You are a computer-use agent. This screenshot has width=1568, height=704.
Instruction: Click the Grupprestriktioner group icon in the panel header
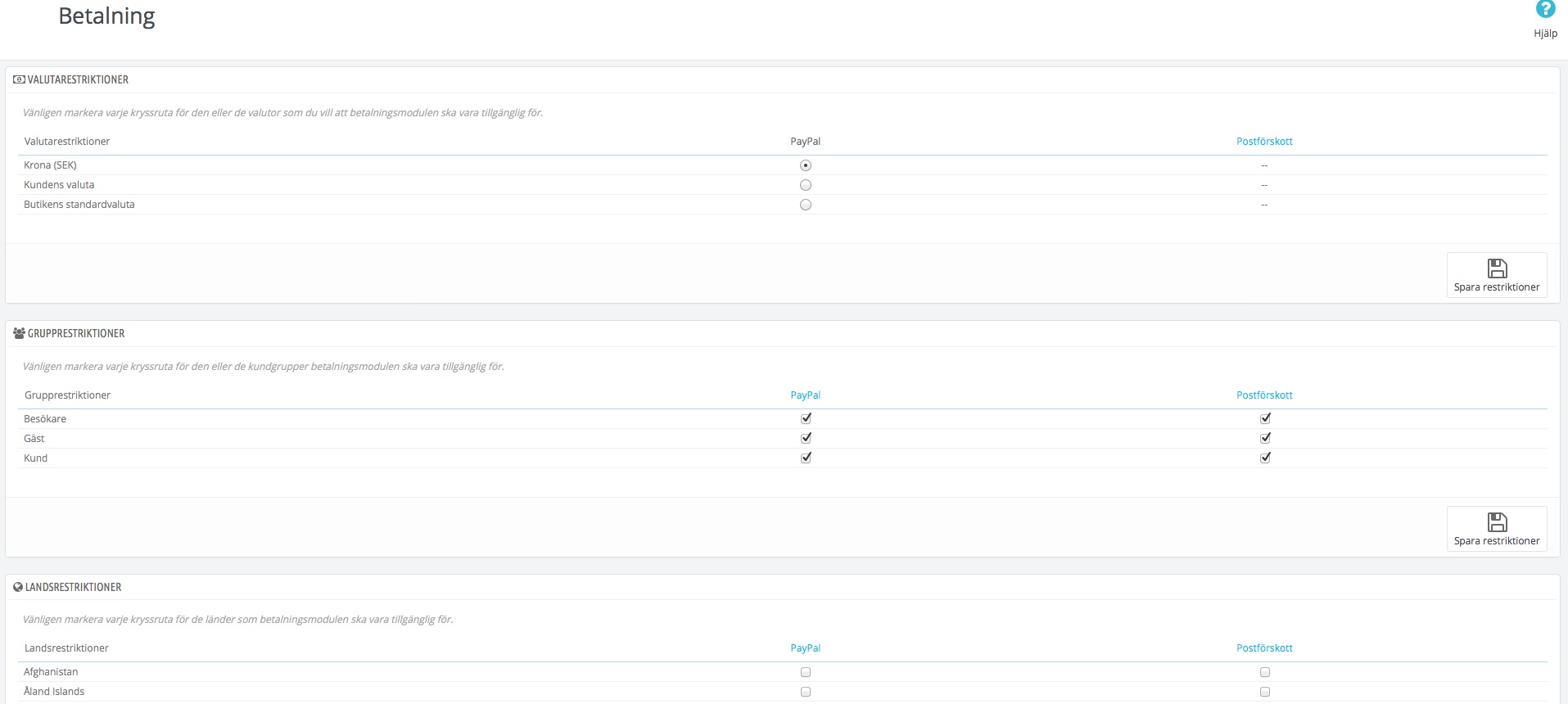click(19, 333)
